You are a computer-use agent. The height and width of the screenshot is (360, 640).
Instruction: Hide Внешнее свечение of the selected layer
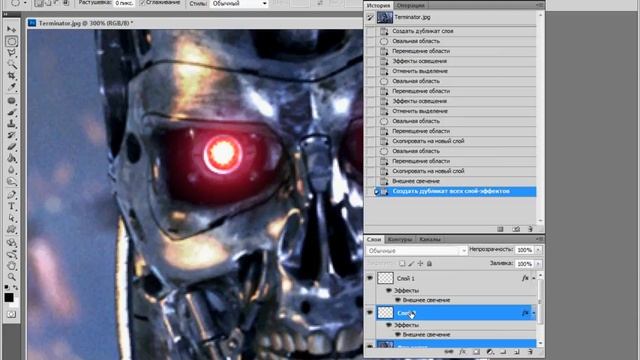tap(398, 334)
